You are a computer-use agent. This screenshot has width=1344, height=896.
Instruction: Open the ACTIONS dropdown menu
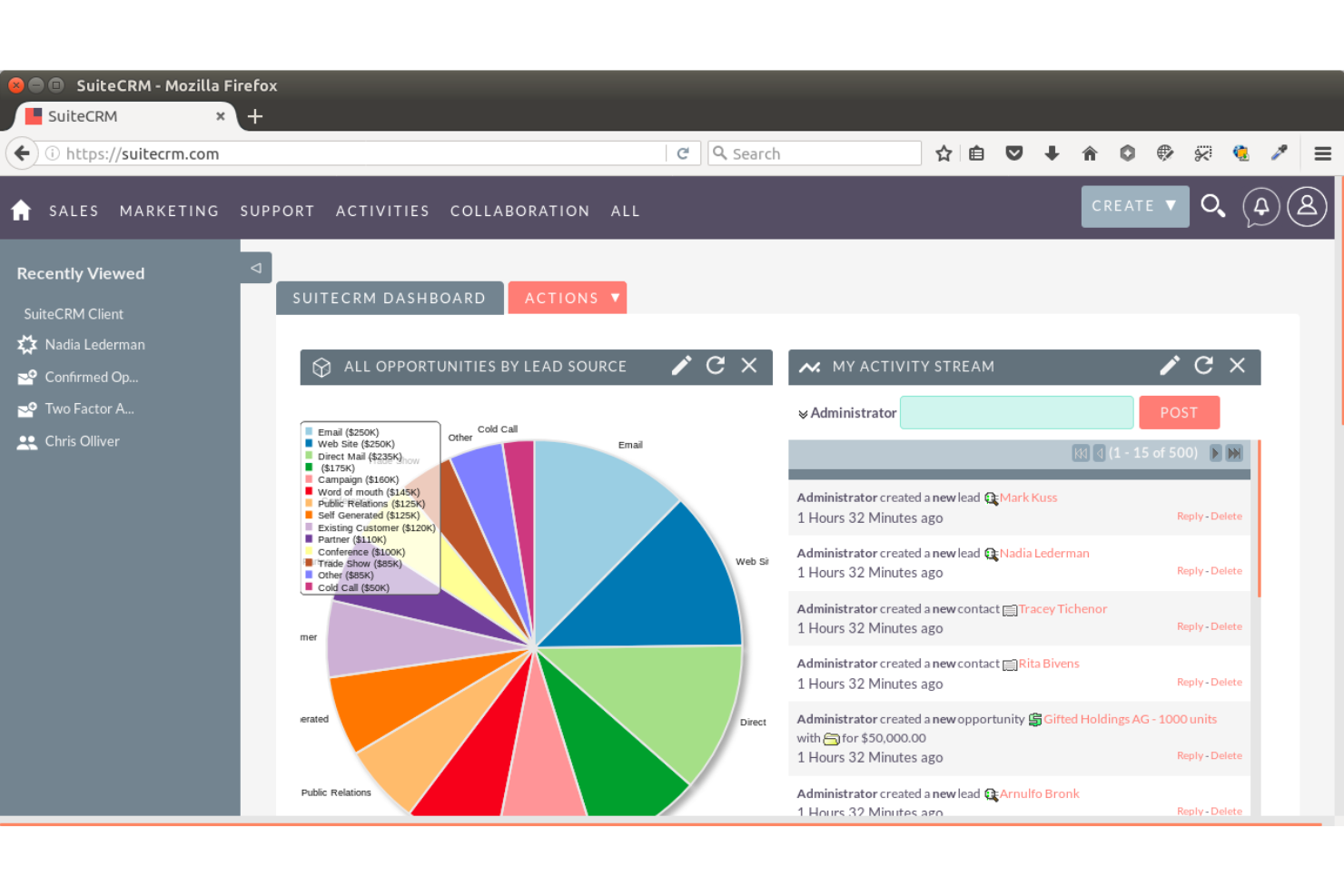(x=568, y=298)
